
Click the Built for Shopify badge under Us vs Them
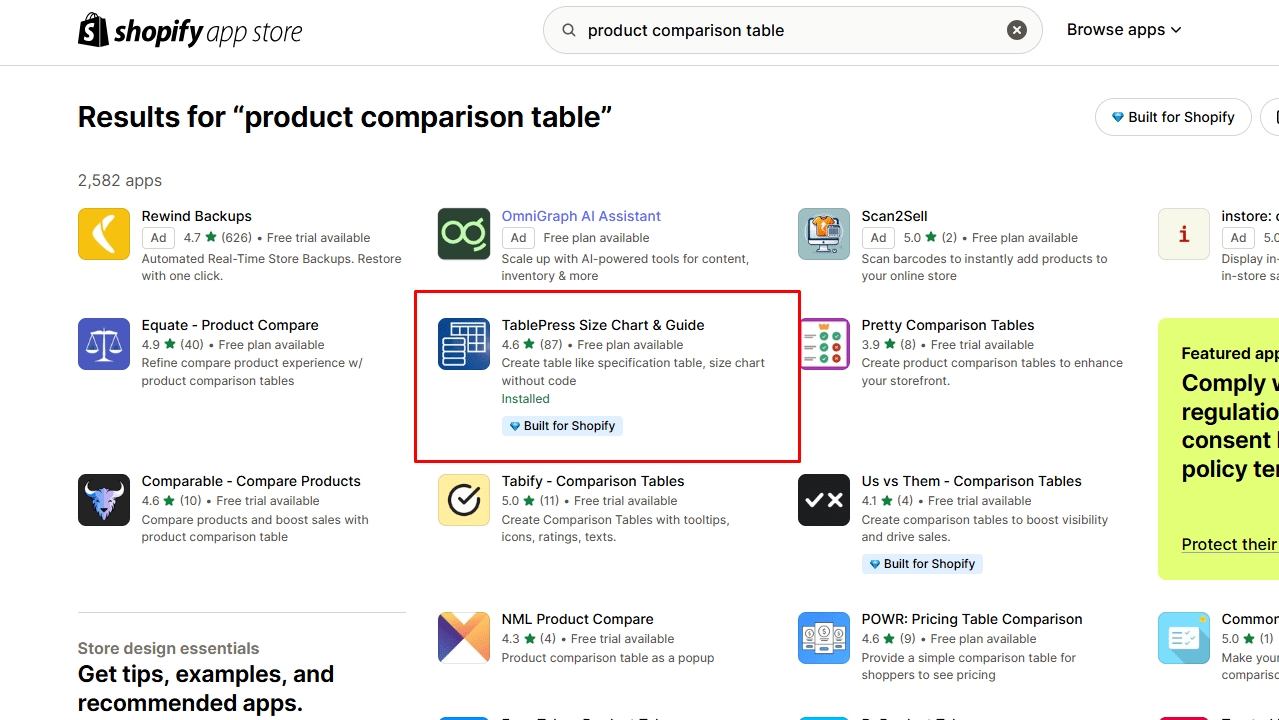(x=922, y=564)
